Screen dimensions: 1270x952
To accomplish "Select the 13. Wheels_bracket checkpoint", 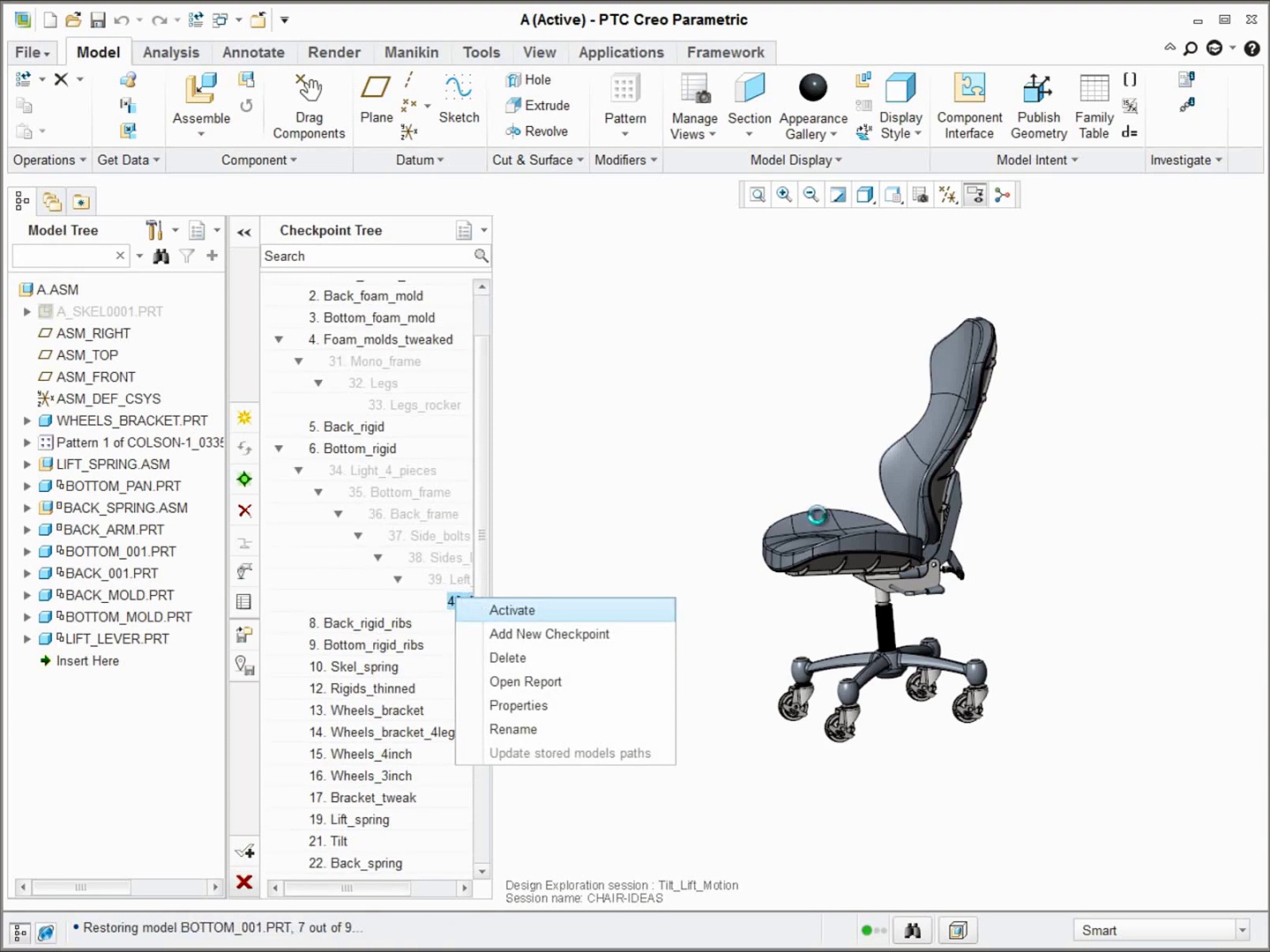I will (377, 710).
